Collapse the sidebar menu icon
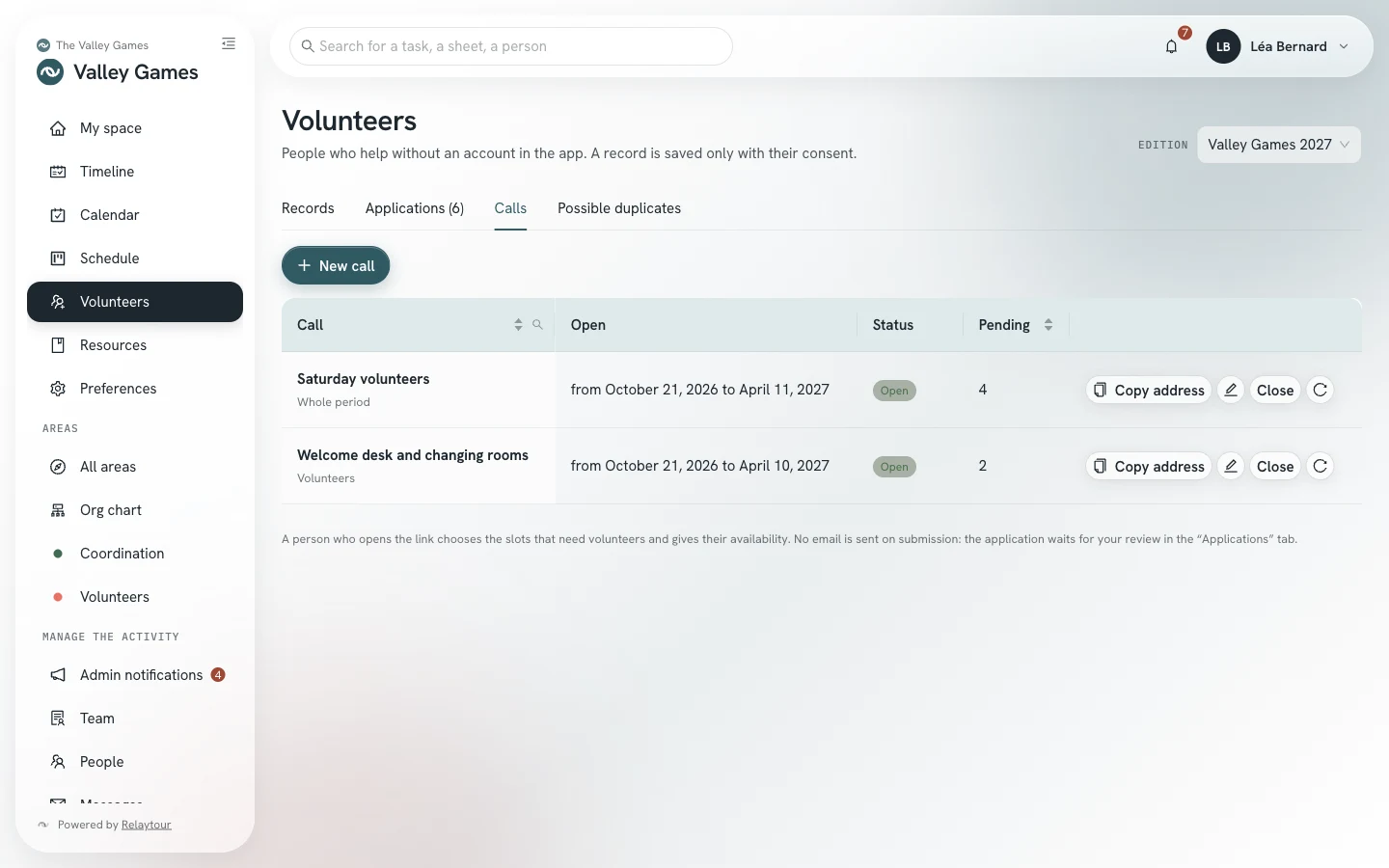 point(229,43)
